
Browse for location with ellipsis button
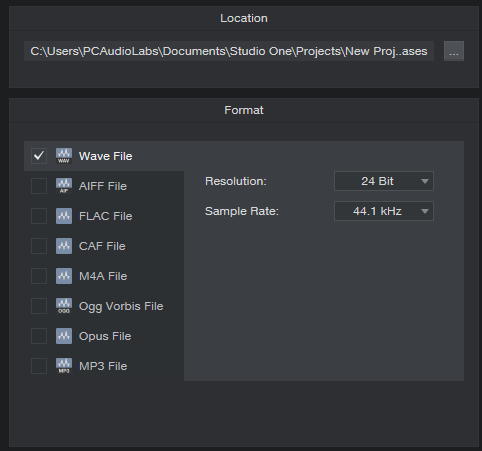click(x=454, y=51)
